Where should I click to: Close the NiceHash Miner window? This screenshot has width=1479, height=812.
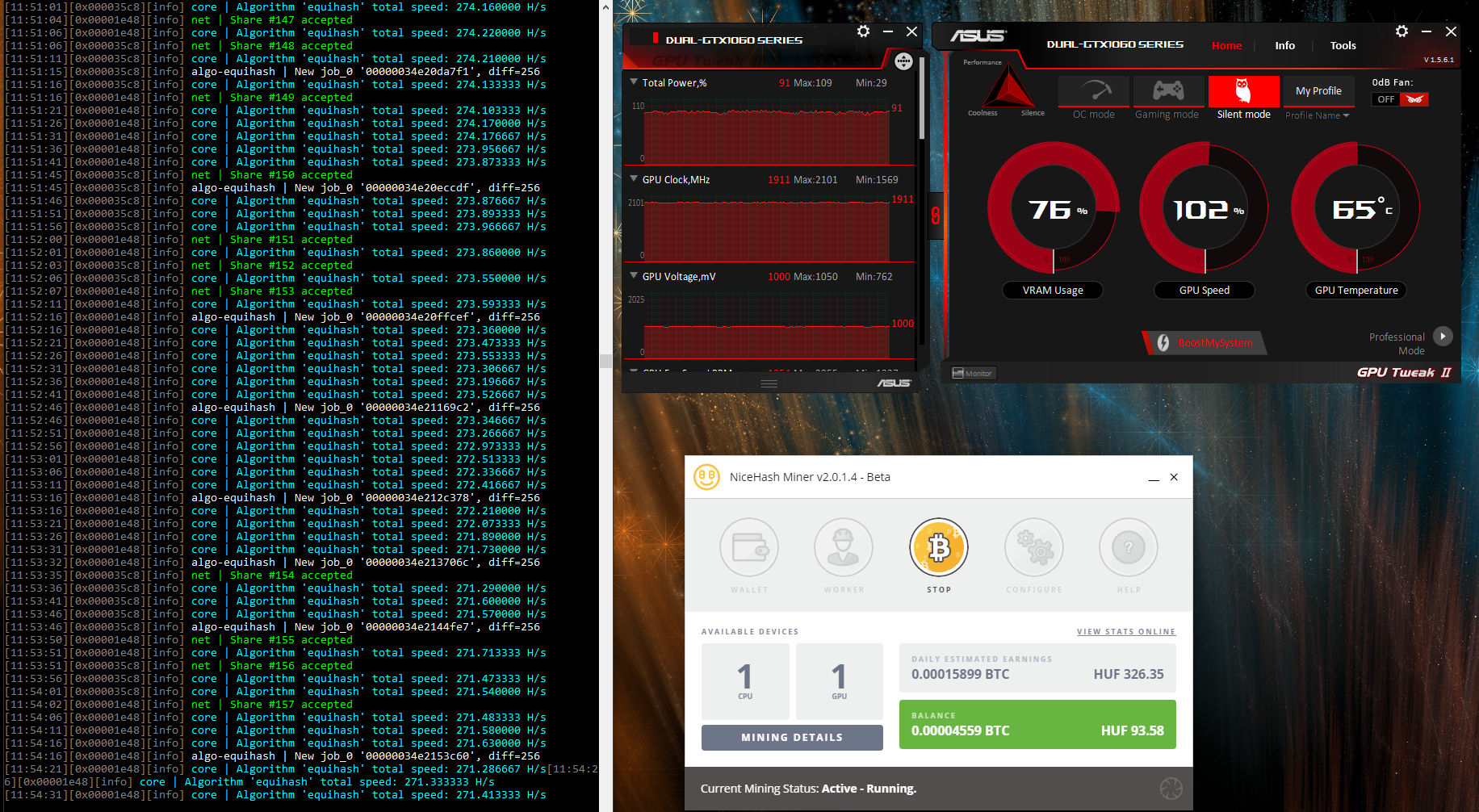[1174, 477]
